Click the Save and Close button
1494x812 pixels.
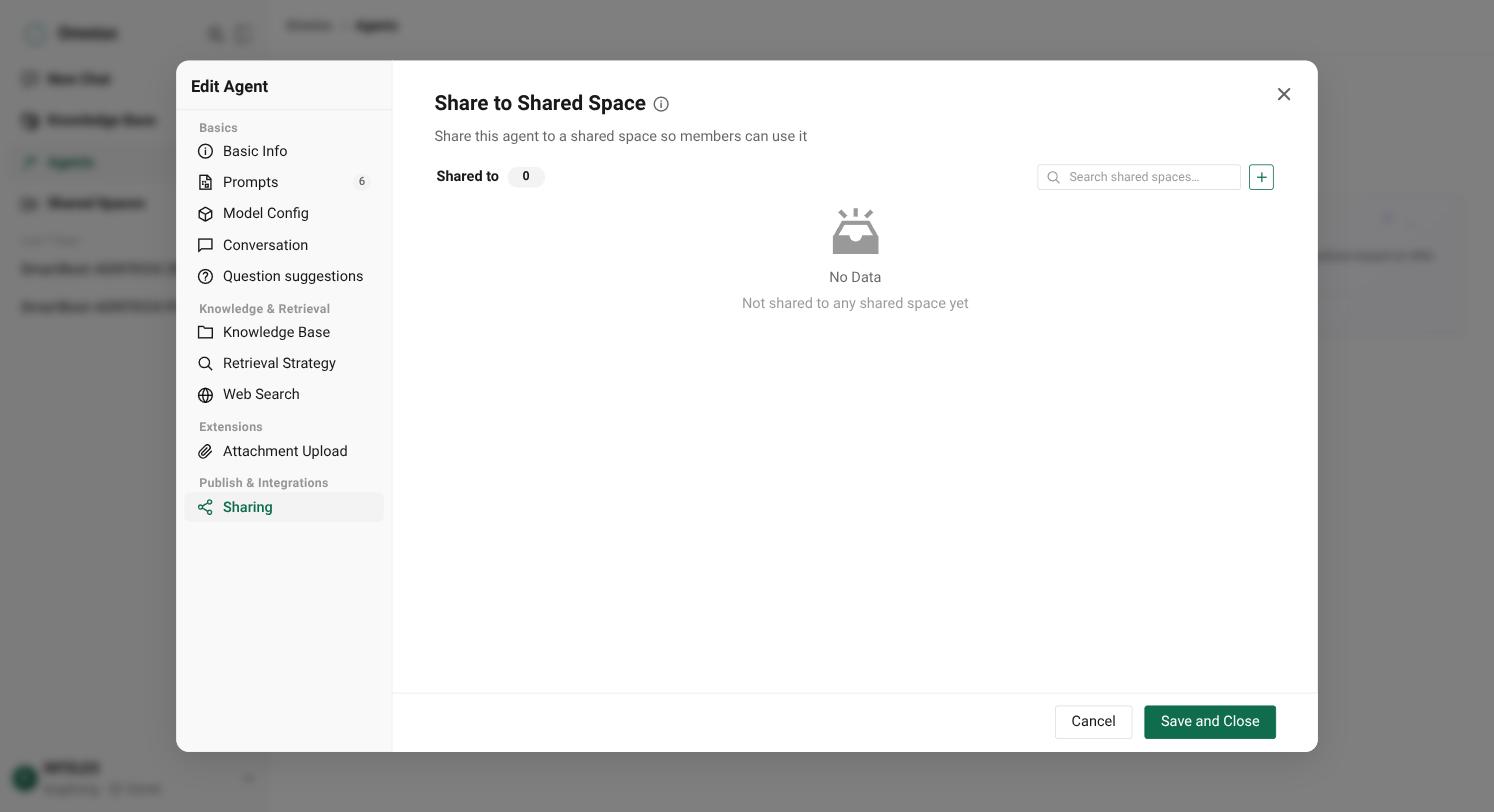1210,722
